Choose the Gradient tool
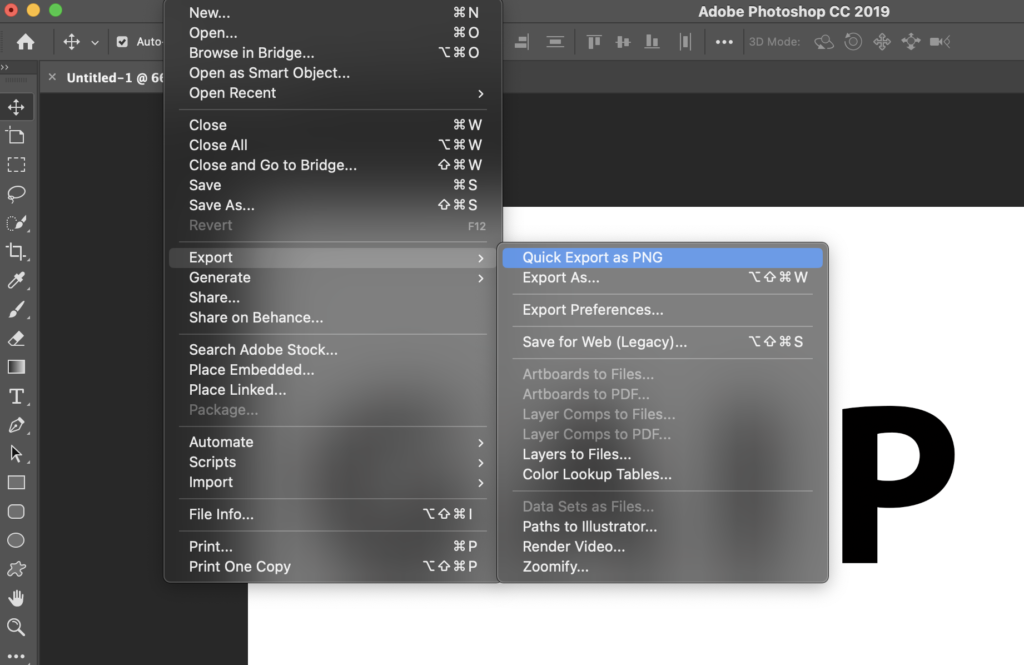 pyautogui.click(x=14, y=367)
